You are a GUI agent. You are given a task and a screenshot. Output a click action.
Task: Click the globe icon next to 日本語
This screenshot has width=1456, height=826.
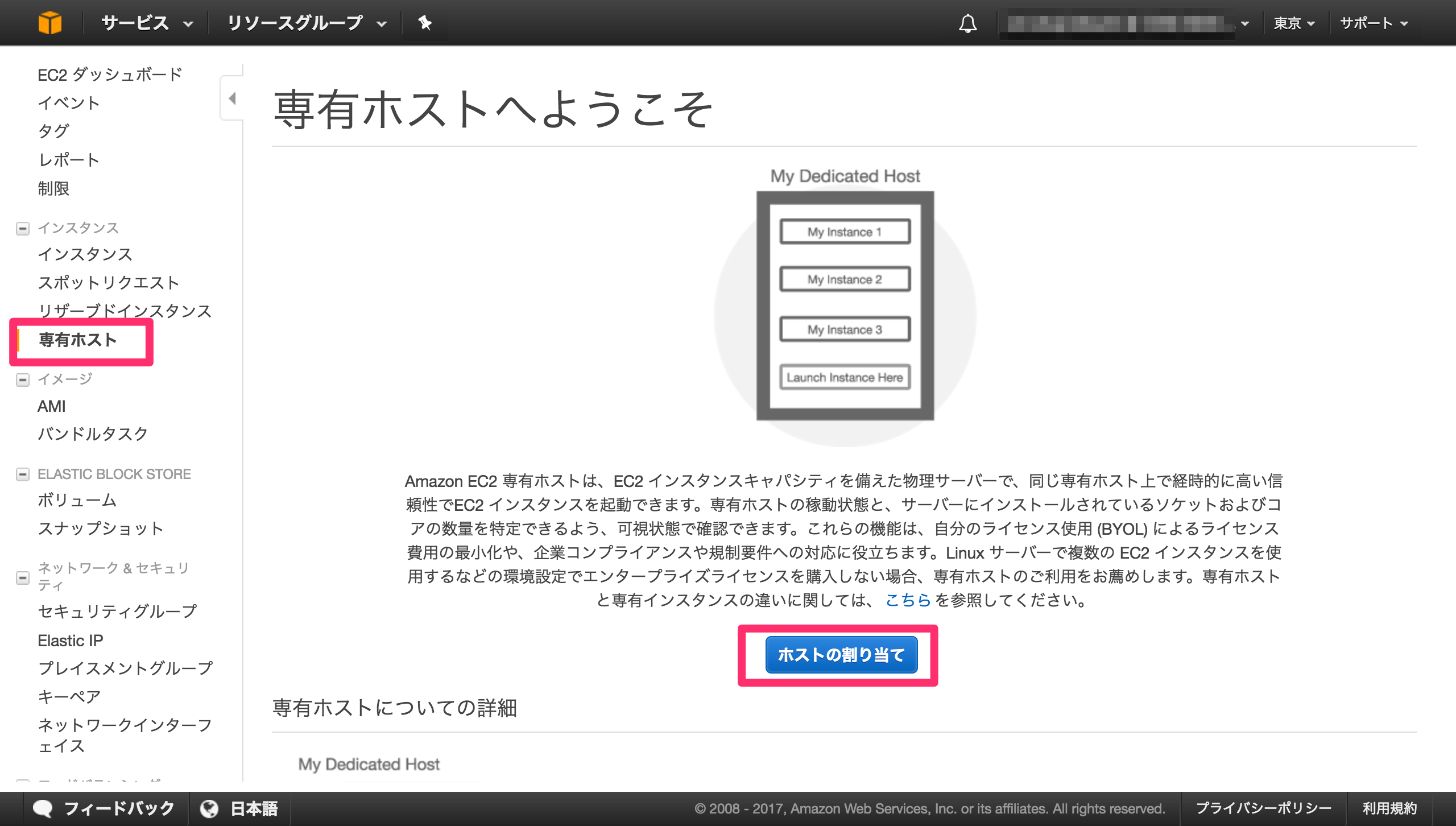coord(210,807)
